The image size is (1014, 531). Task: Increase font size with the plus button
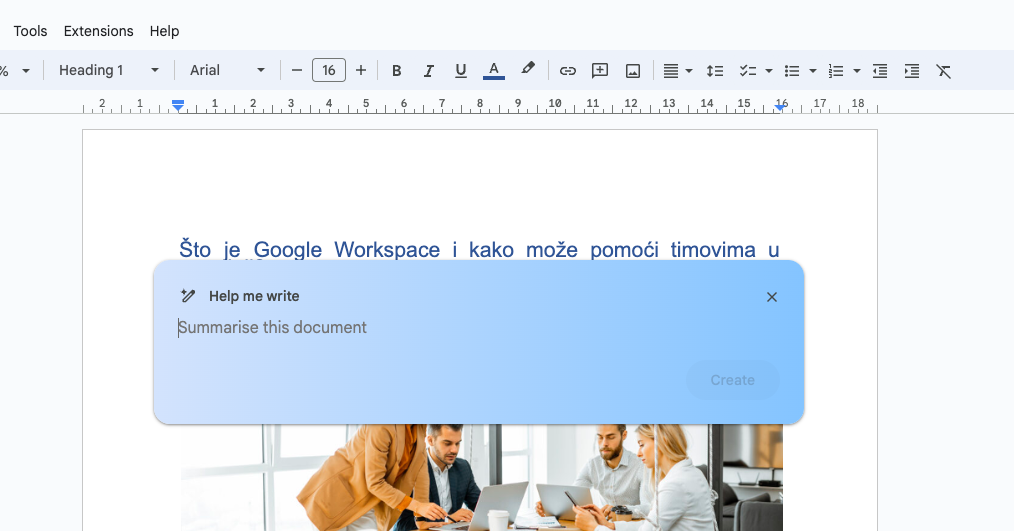[x=361, y=70]
